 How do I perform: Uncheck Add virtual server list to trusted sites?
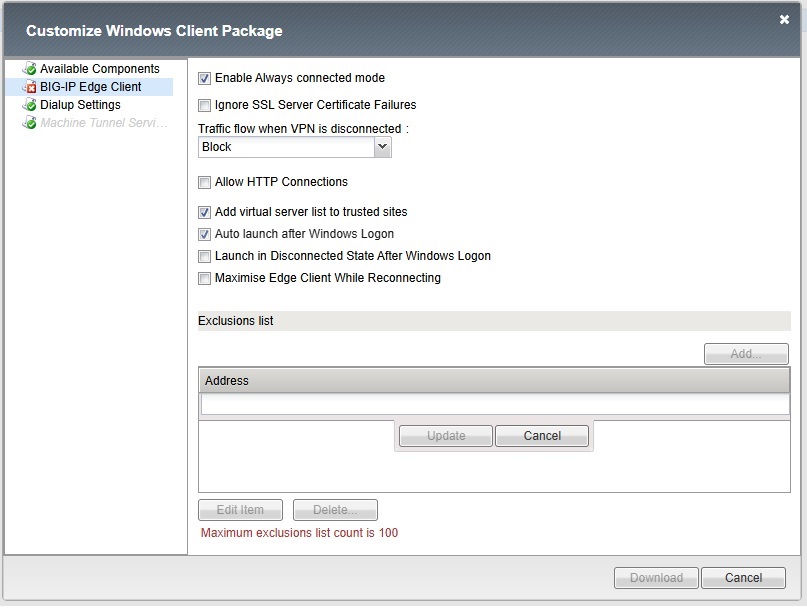tap(205, 213)
